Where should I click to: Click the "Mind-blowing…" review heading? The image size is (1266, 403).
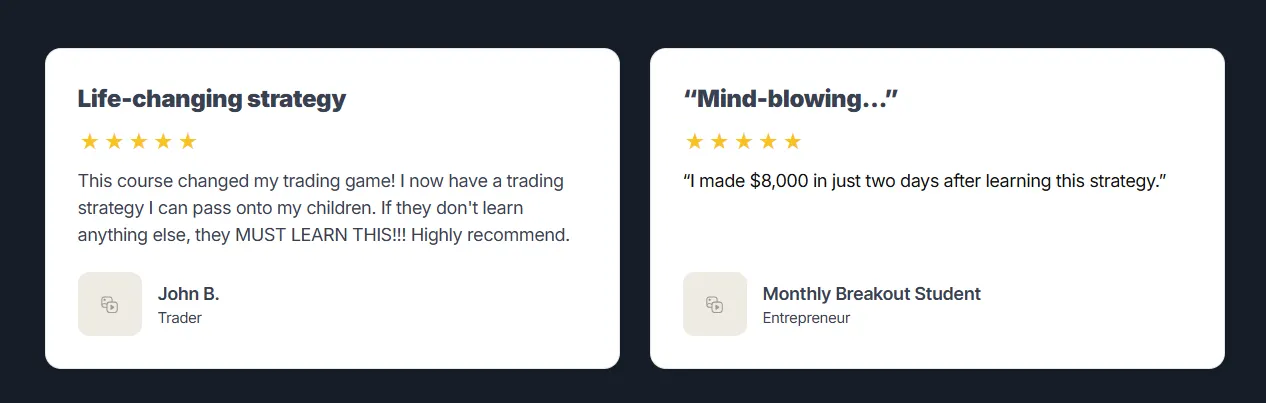click(x=791, y=99)
